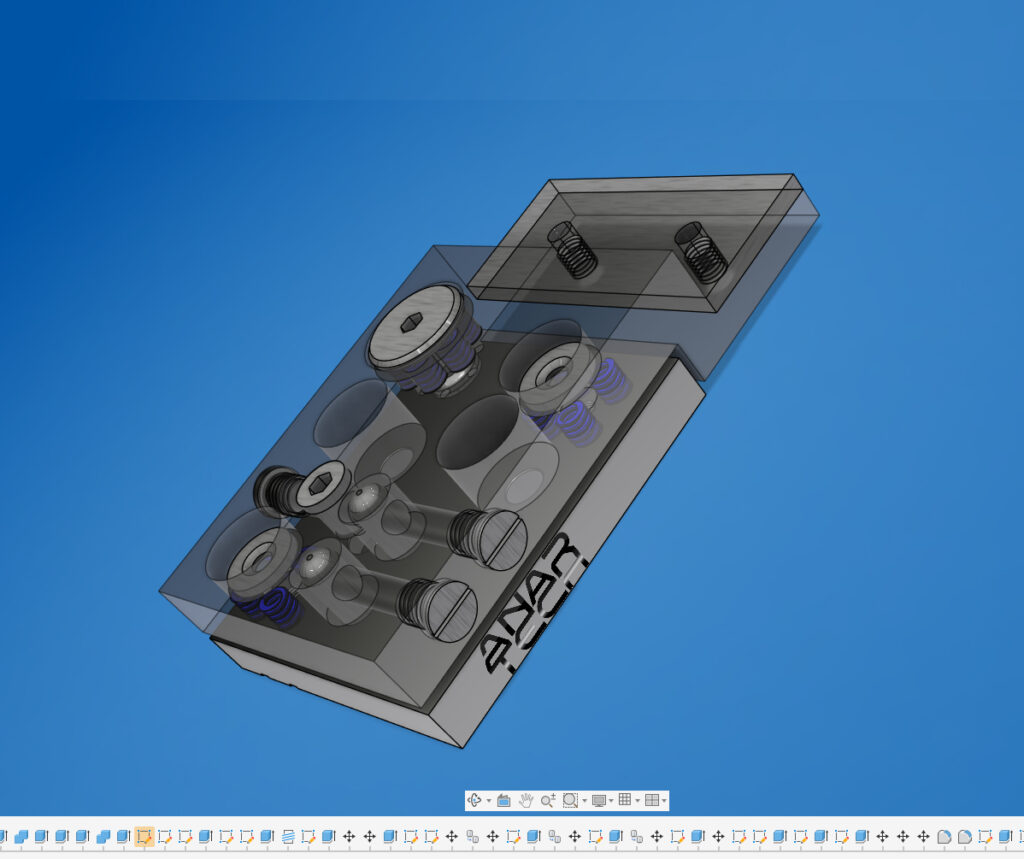Click the large hex-socket bolt head in model
The image size is (1024, 859).
415,324
